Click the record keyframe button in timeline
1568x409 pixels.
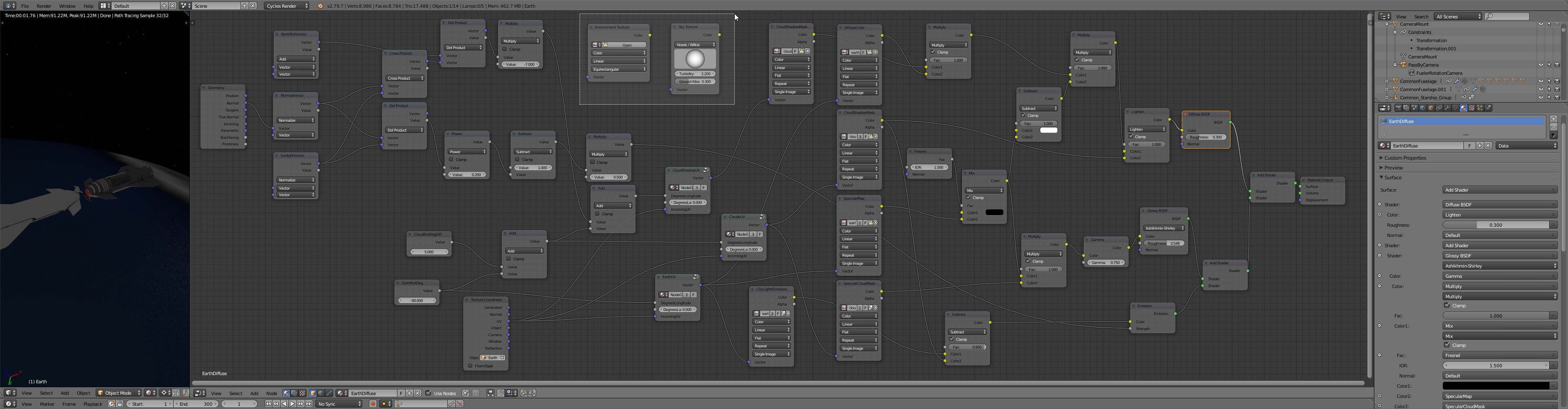373,404
